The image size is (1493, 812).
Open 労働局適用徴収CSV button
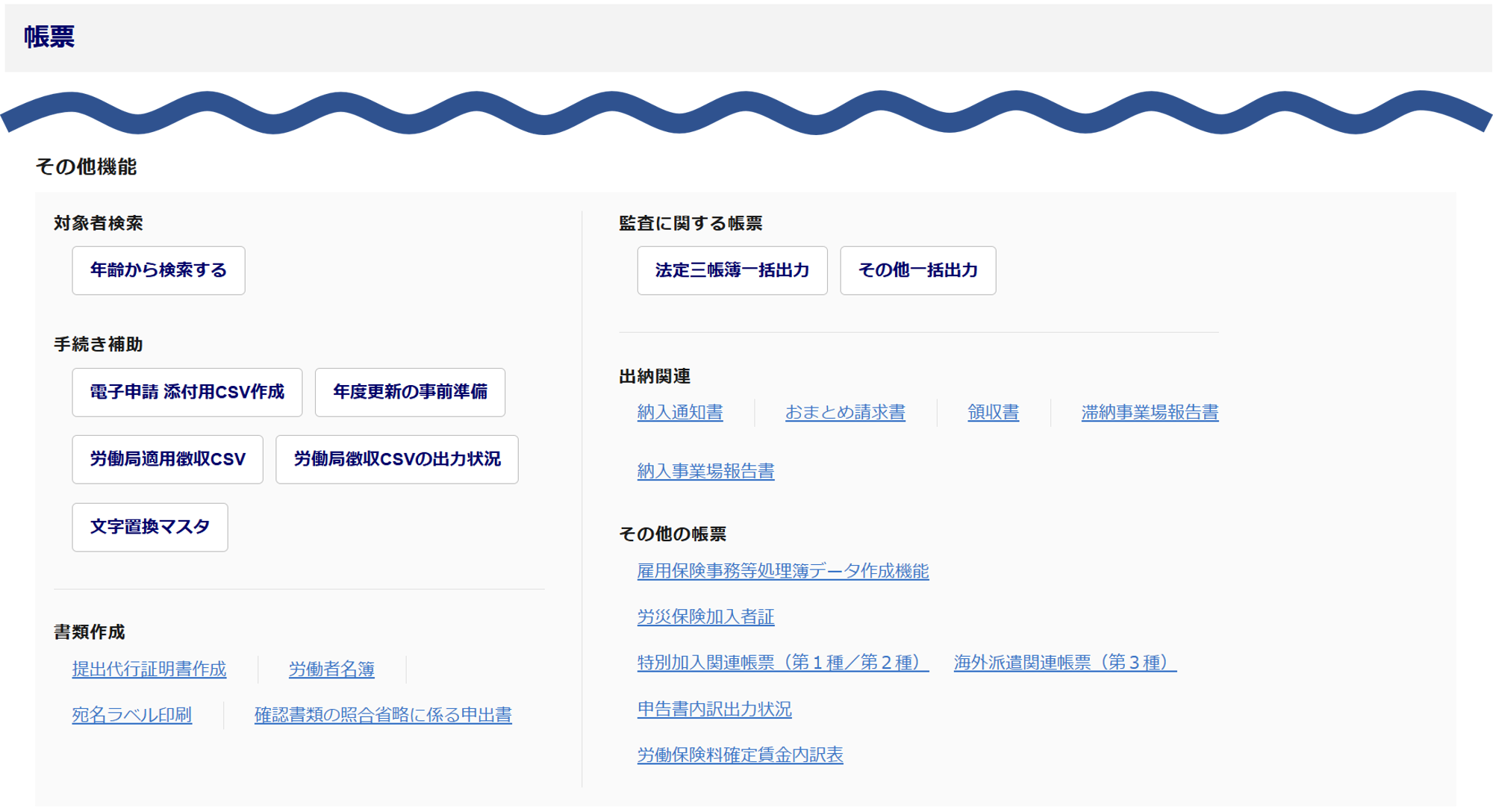[x=167, y=459]
